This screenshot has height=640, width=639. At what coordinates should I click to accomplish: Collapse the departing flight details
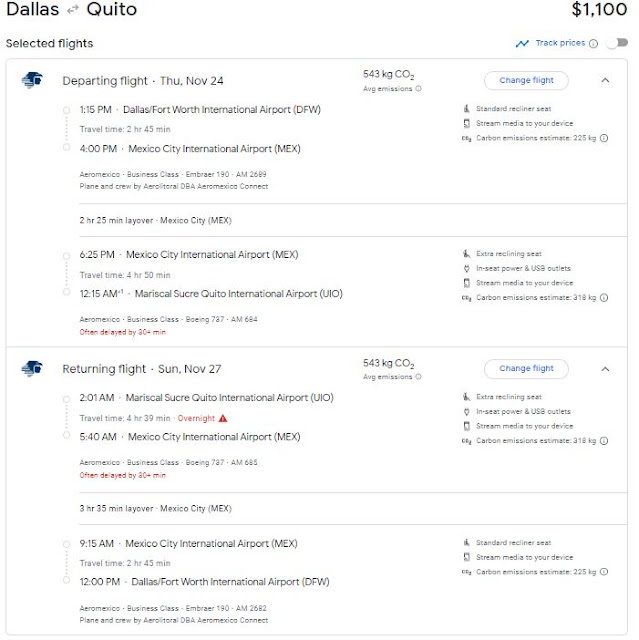point(605,80)
